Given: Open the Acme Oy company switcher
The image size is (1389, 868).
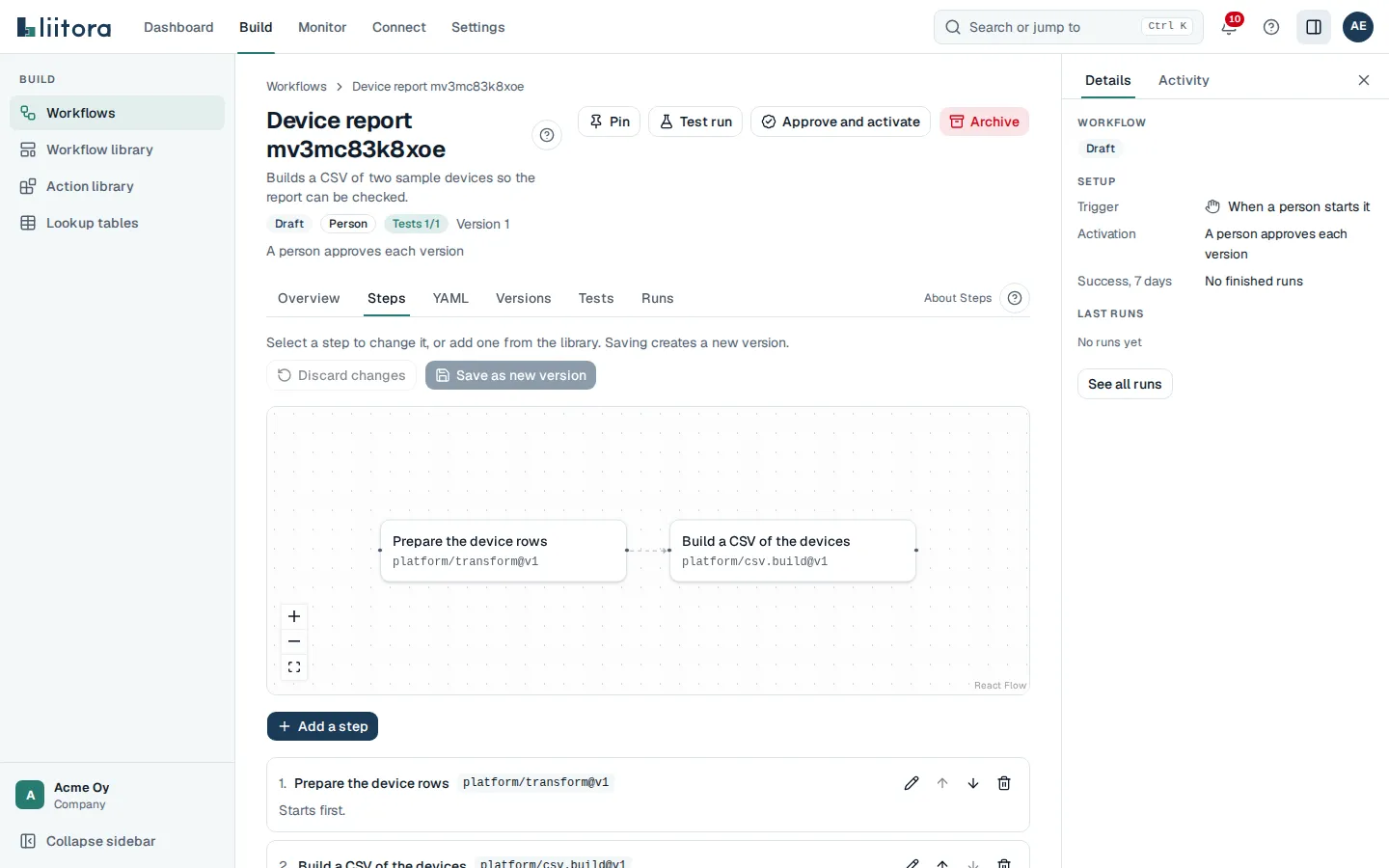Looking at the screenshot, I should click(x=117, y=796).
